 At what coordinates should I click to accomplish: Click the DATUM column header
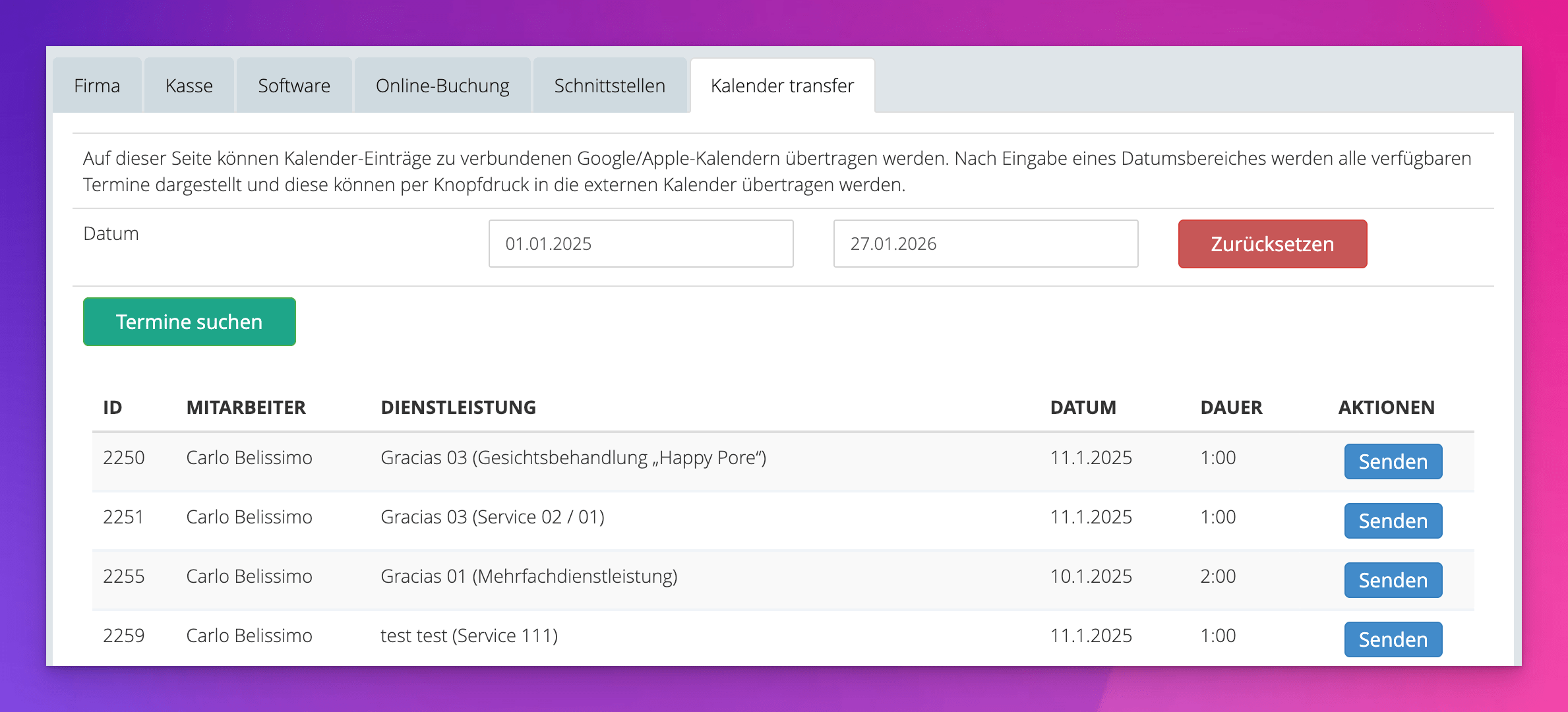(x=1083, y=407)
